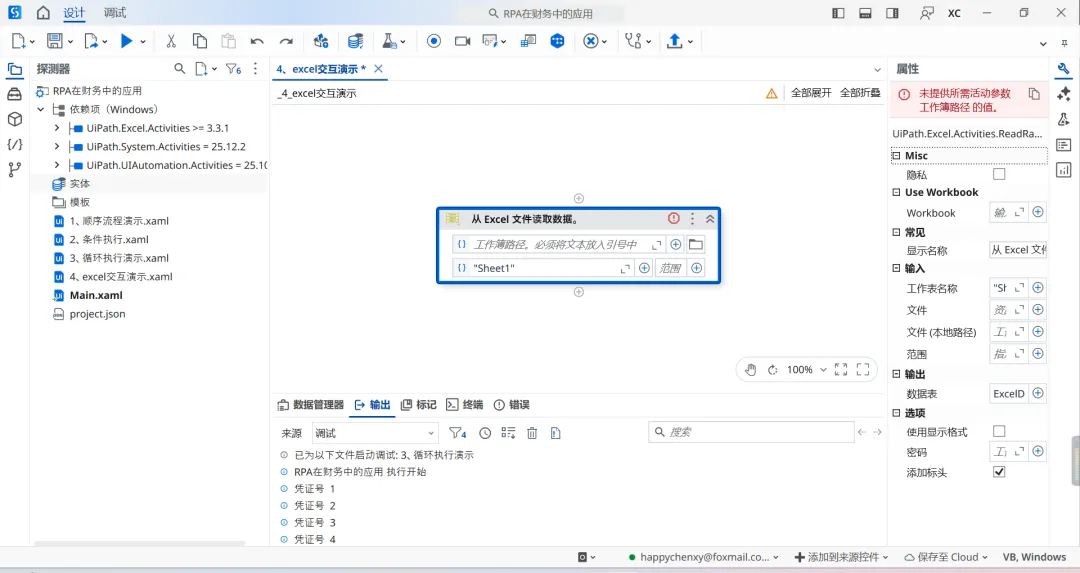Click the video camera recording icon
Screen dimensions: 1080x573
point(463,41)
